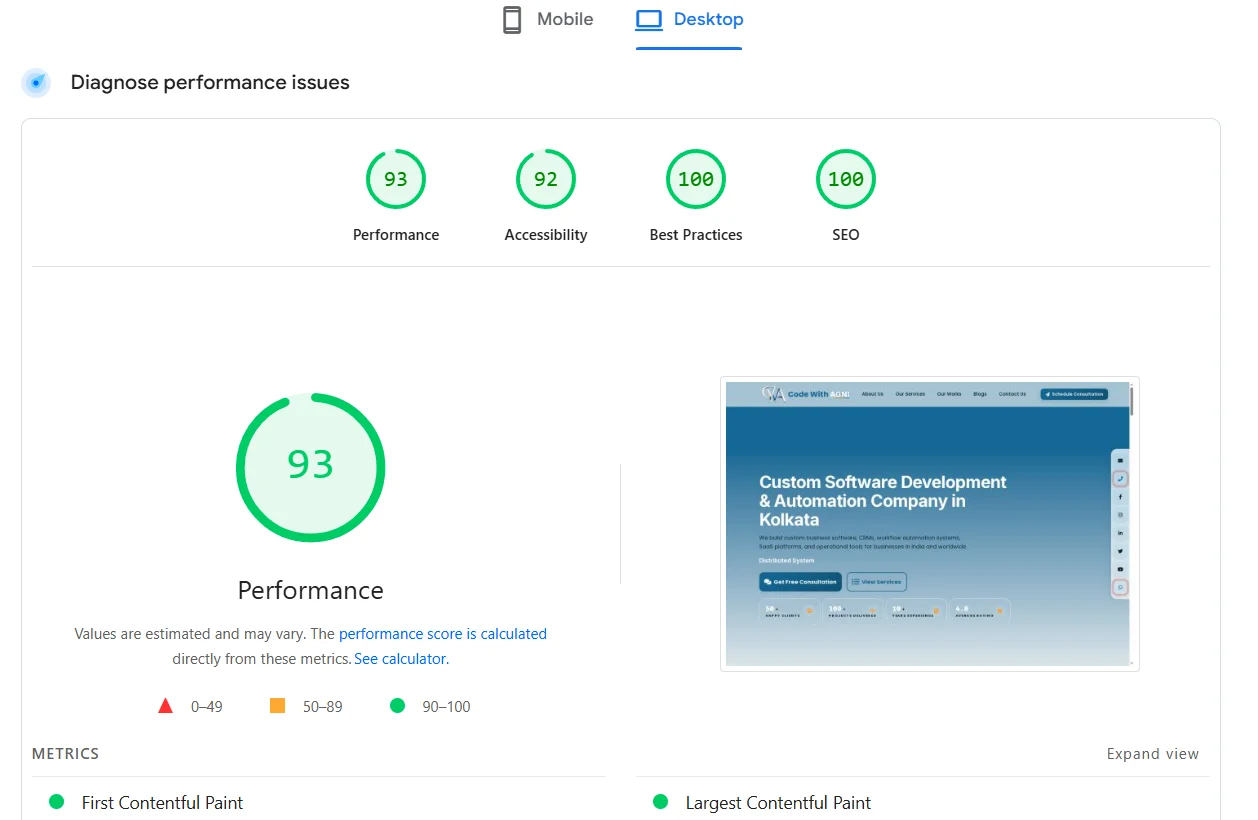Screen dimensions: 1258x820
Task: Click the Diagnose performance issues radar icon
Action: click(x=36, y=83)
